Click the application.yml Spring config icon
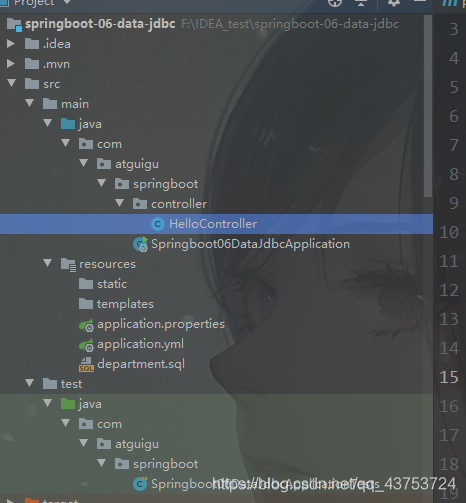Screen dimensions: 466x503 point(86,345)
